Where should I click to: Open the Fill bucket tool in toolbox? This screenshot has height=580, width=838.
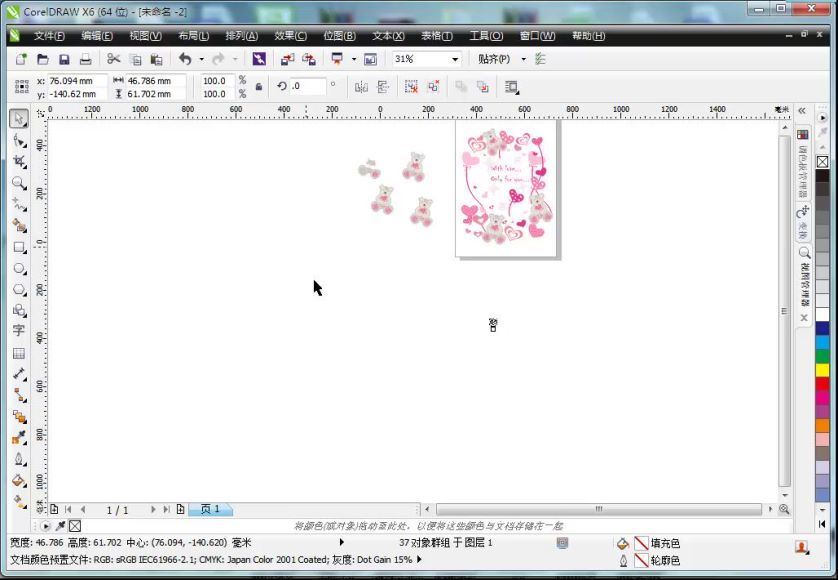(x=19, y=481)
